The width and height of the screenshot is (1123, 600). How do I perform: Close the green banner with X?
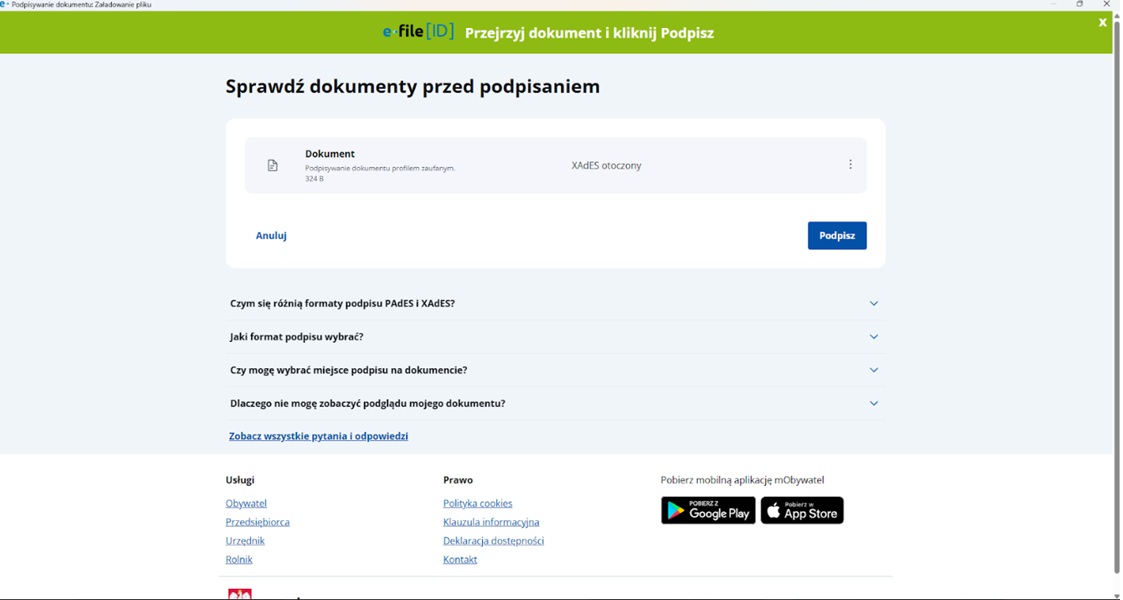[1102, 23]
